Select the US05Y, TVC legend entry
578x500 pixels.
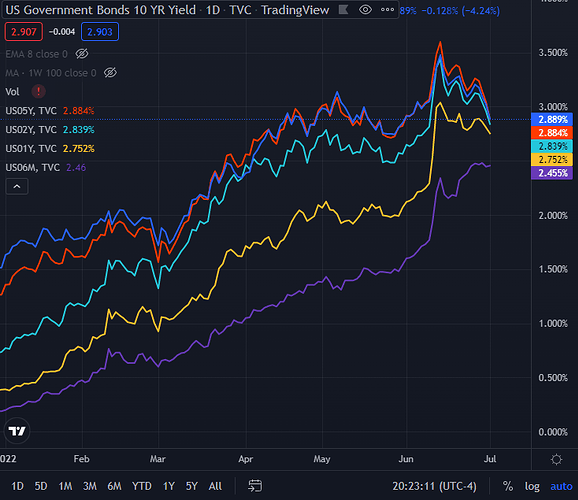(x=31, y=111)
